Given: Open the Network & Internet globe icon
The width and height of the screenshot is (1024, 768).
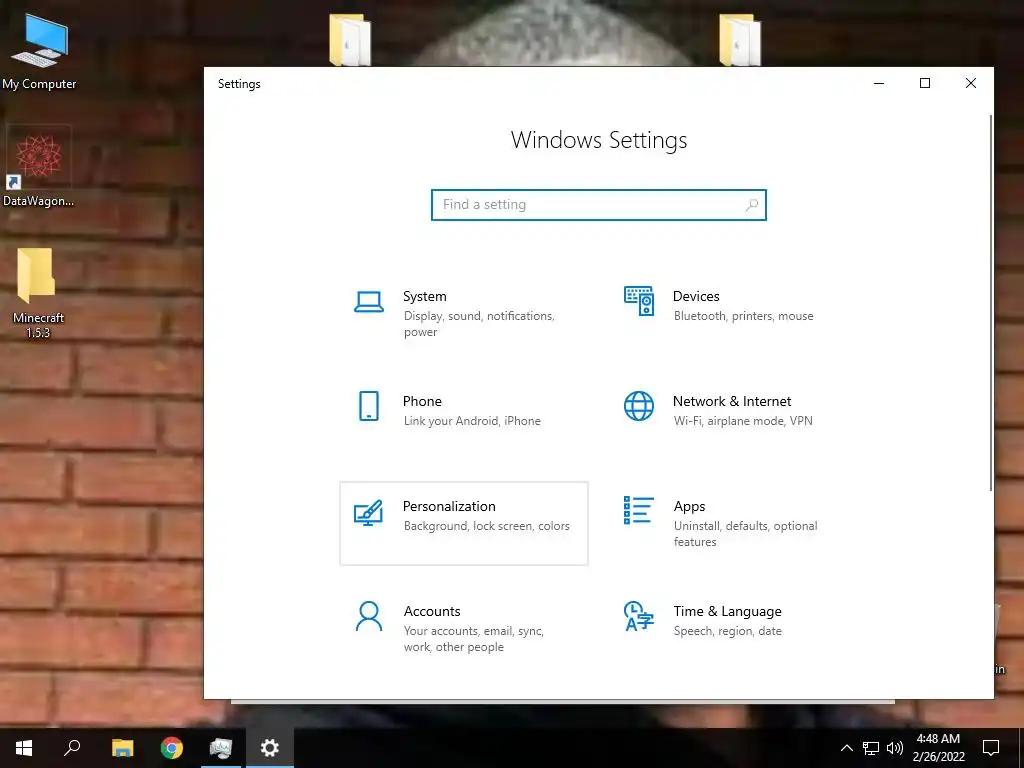Looking at the screenshot, I should tap(639, 406).
